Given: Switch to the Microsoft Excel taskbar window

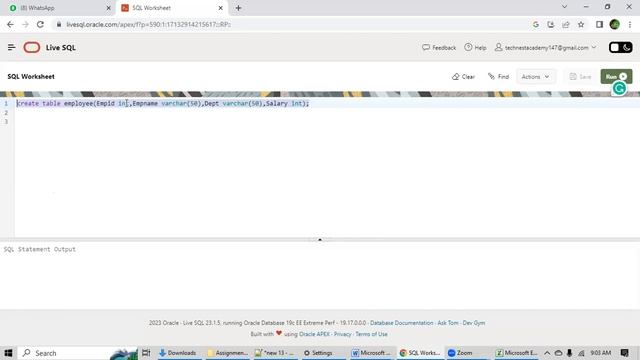Looking at the screenshot, I should tap(516, 353).
